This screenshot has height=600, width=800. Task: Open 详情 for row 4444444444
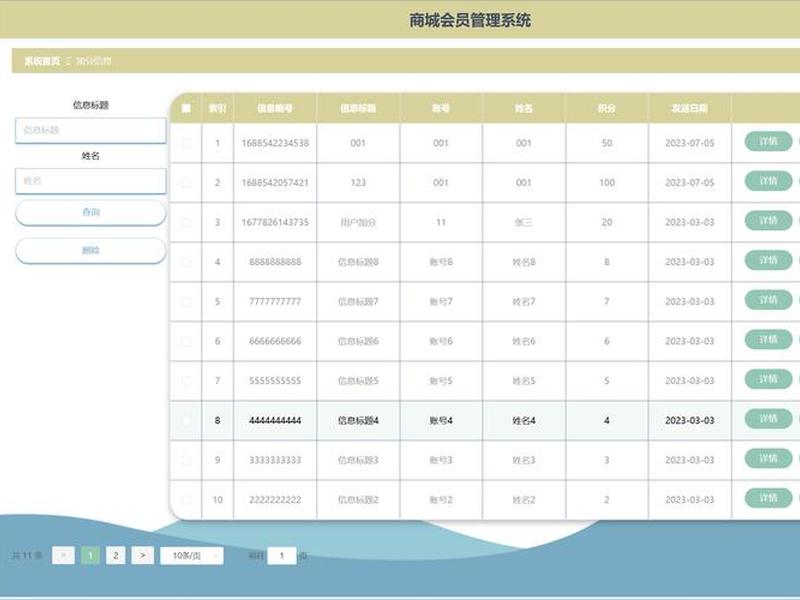[768, 418]
